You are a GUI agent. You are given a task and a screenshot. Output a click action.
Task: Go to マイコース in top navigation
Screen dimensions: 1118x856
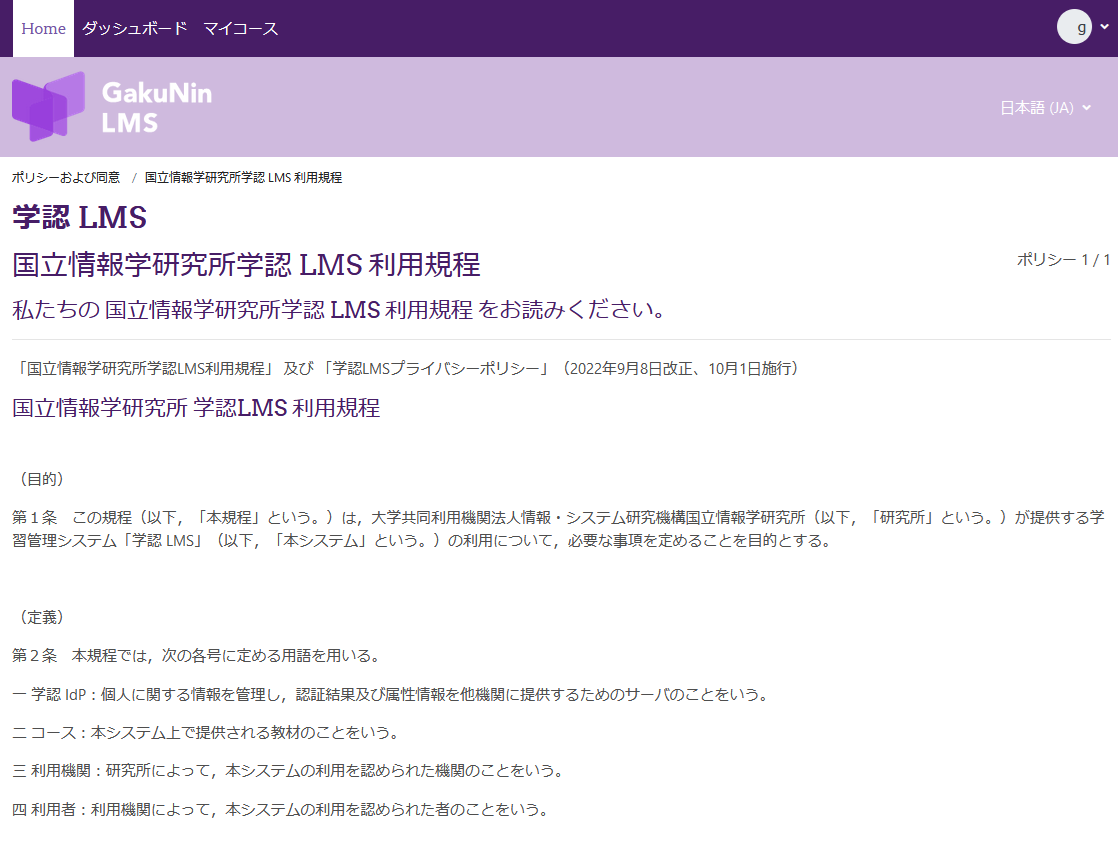pyautogui.click(x=240, y=29)
